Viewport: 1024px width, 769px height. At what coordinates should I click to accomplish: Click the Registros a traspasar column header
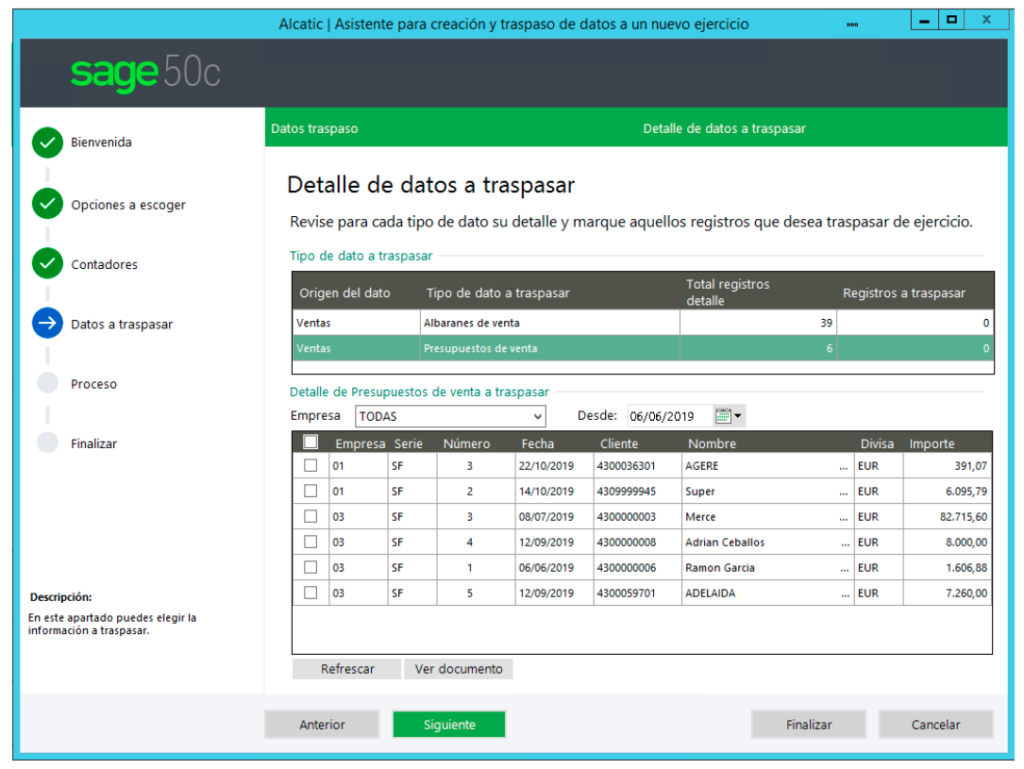(904, 293)
